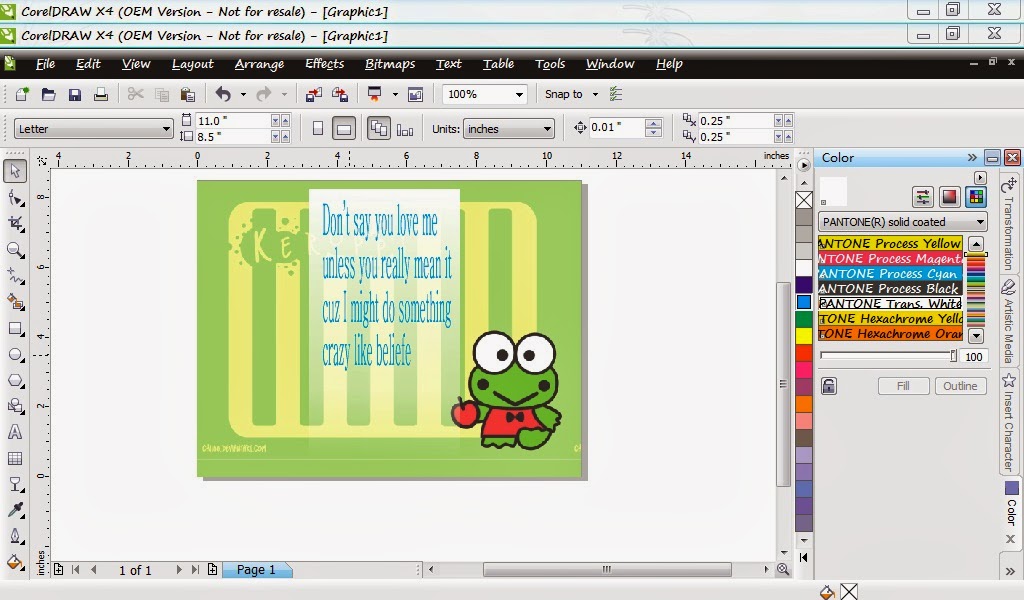This screenshot has height=600, width=1024.
Task: Open the Transformation docker tab
Action: [1009, 225]
